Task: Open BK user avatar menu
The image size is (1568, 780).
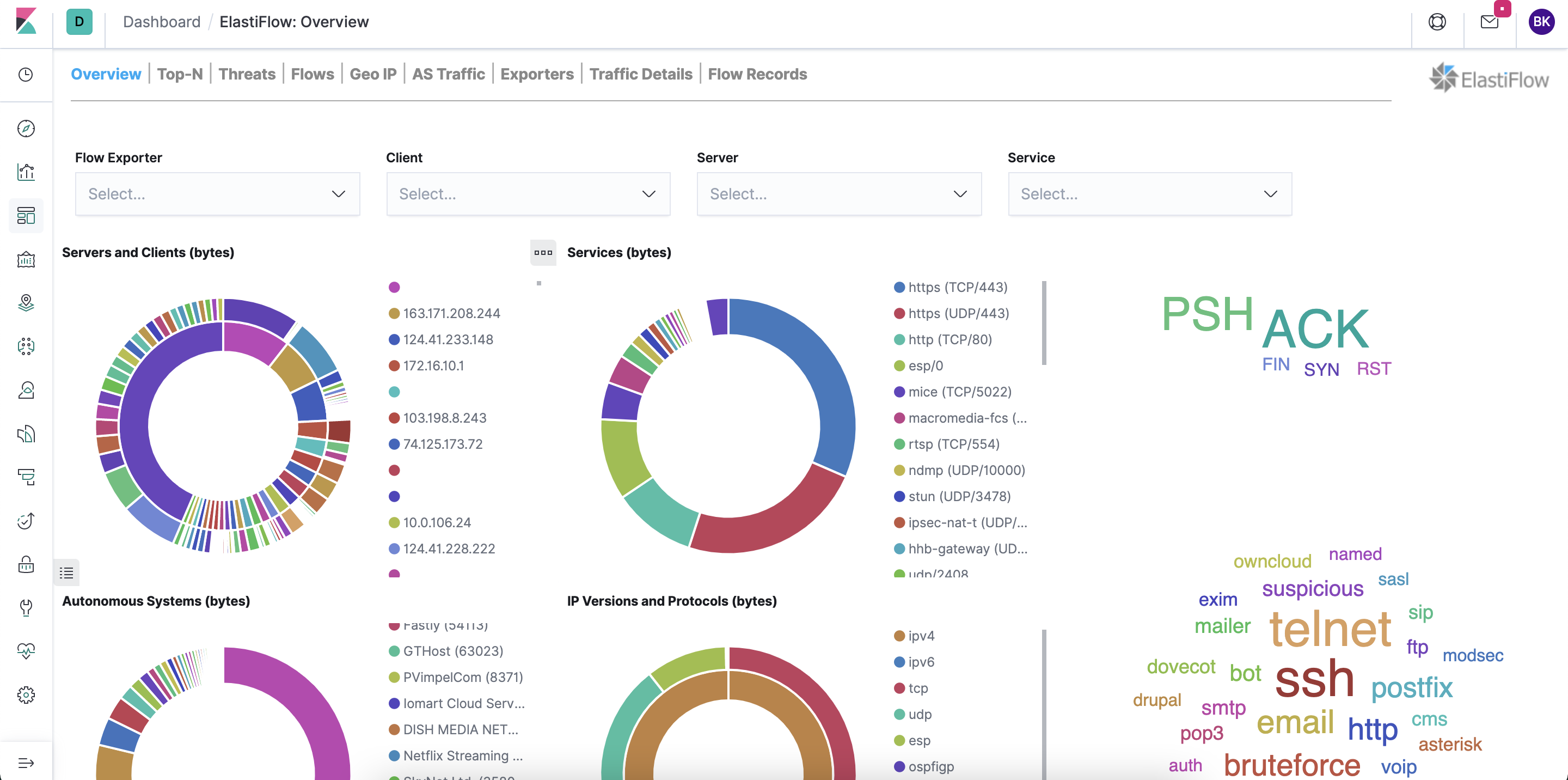Action: (1541, 22)
